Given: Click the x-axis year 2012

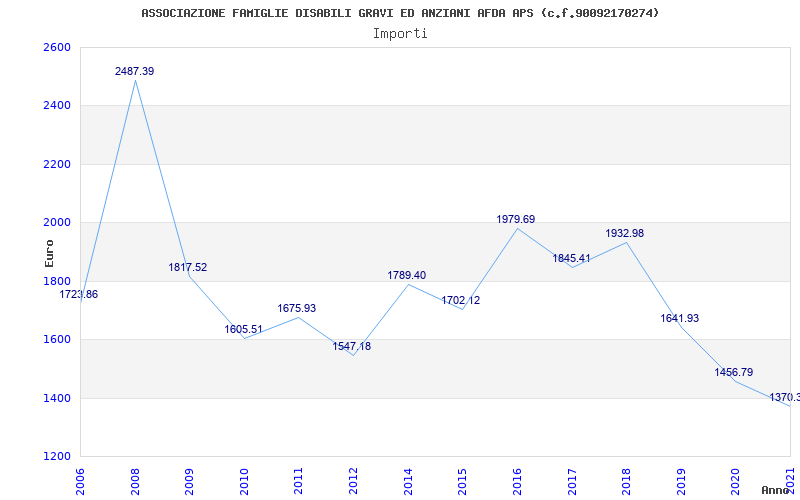Looking at the screenshot, I should pos(353,481).
